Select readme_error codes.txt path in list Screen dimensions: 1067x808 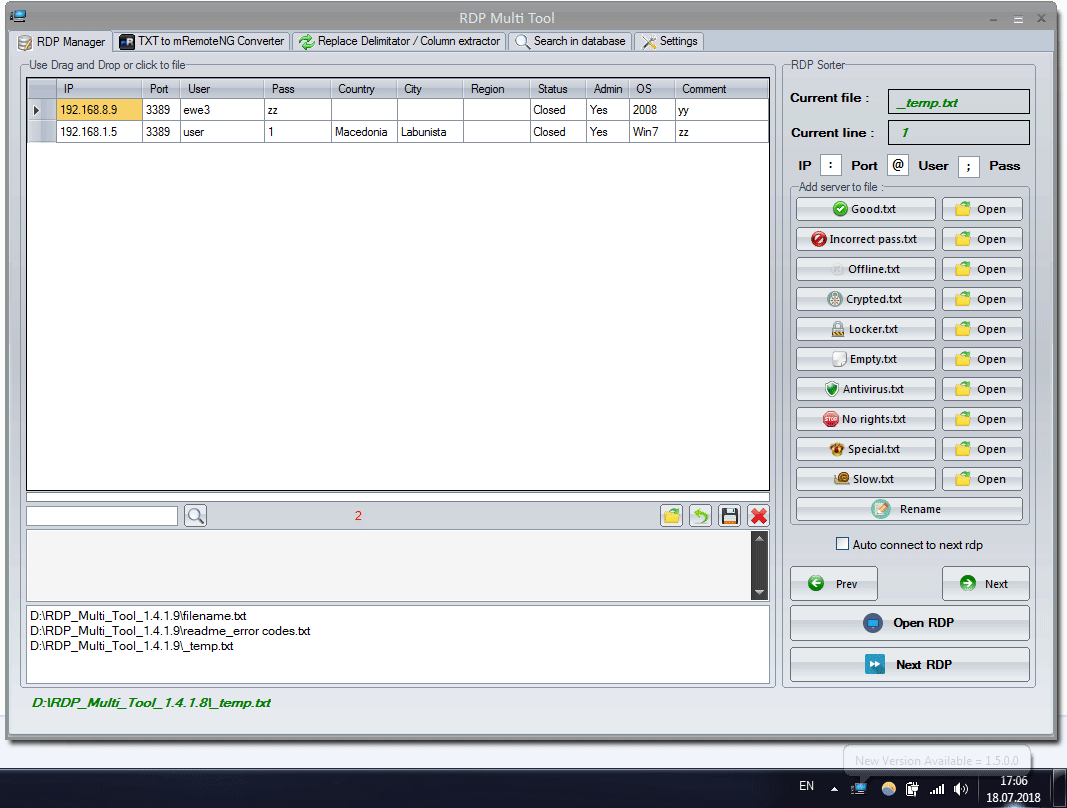coord(170,631)
